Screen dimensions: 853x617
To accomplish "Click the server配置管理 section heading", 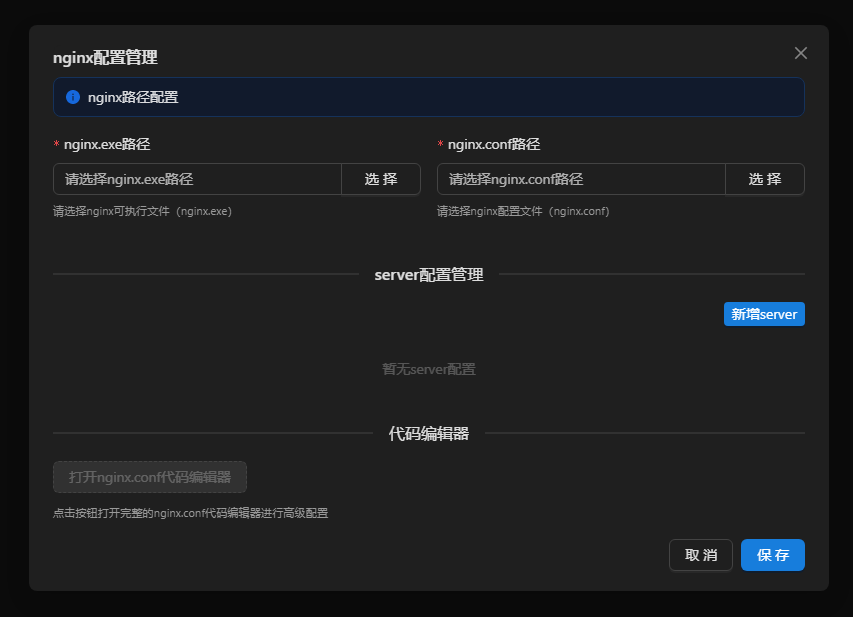I will pyautogui.click(x=429, y=275).
